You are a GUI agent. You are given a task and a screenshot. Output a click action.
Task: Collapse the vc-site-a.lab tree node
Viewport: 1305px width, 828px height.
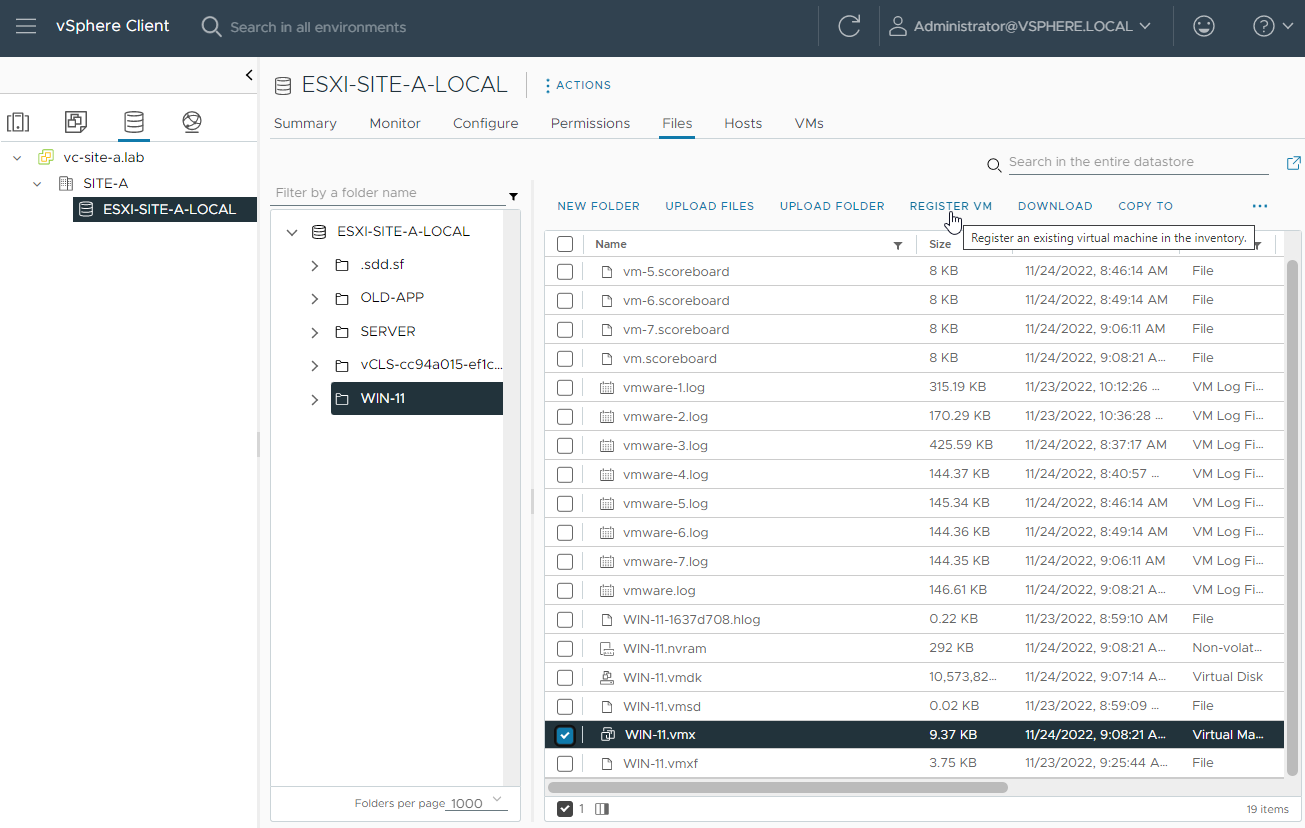17,158
